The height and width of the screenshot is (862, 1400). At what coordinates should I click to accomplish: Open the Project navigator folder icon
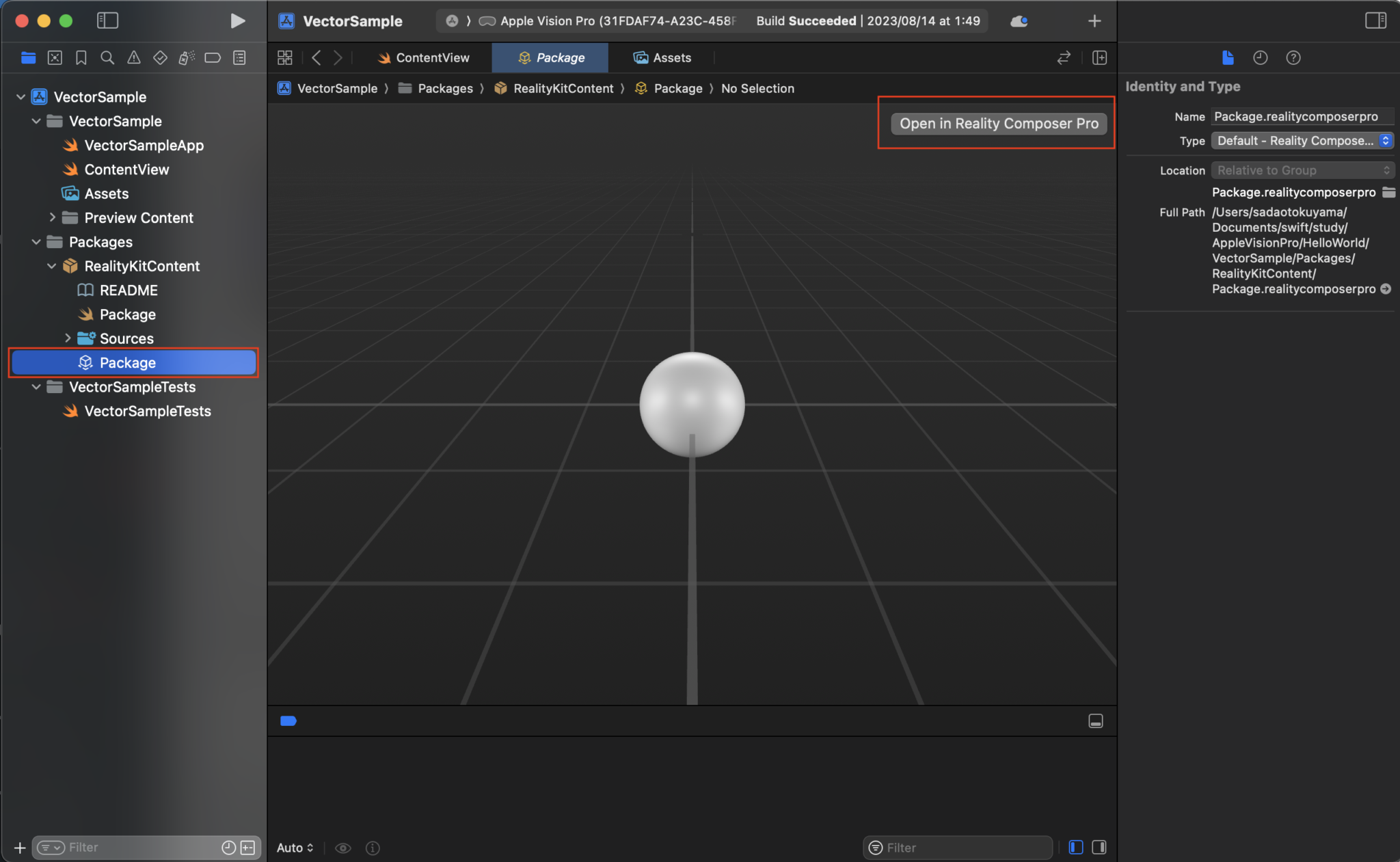pos(28,57)
